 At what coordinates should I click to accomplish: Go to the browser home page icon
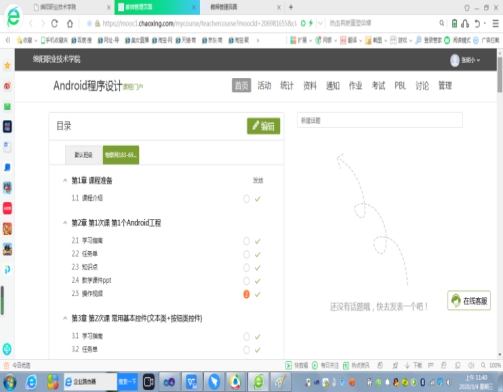(x=70, y=23)
